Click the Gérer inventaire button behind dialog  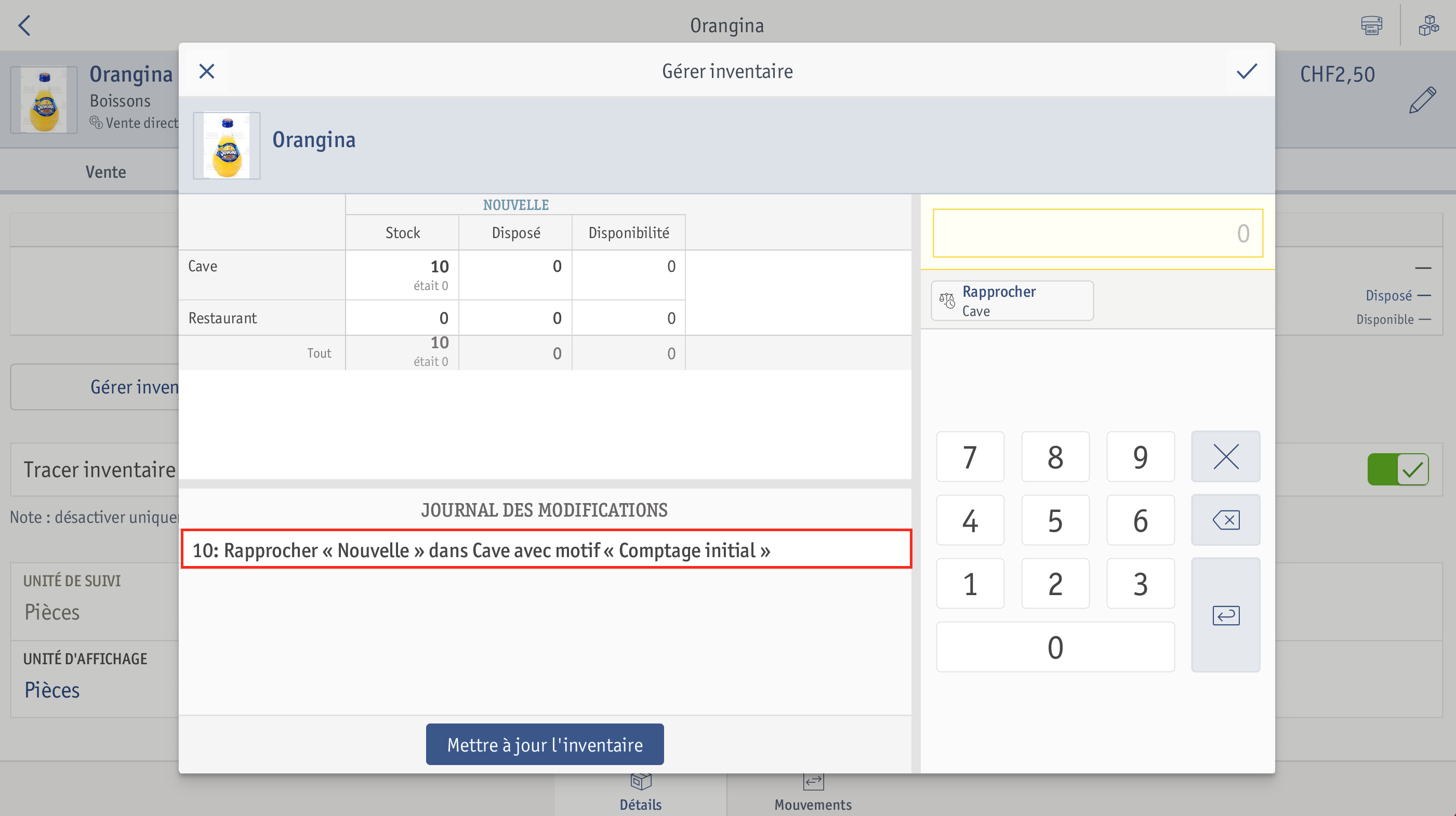(95, 387)
